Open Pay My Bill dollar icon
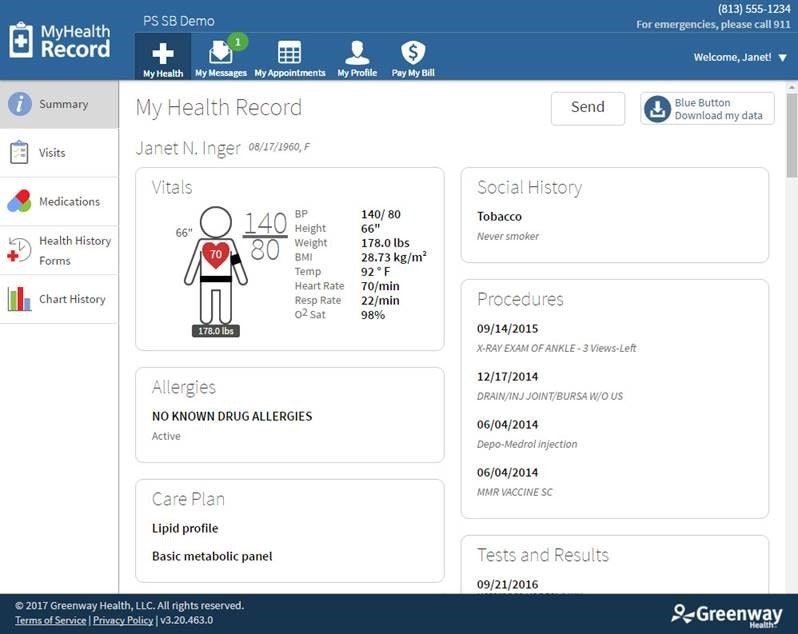The height and width of the screenshot is (634, 798). [413, 52]
